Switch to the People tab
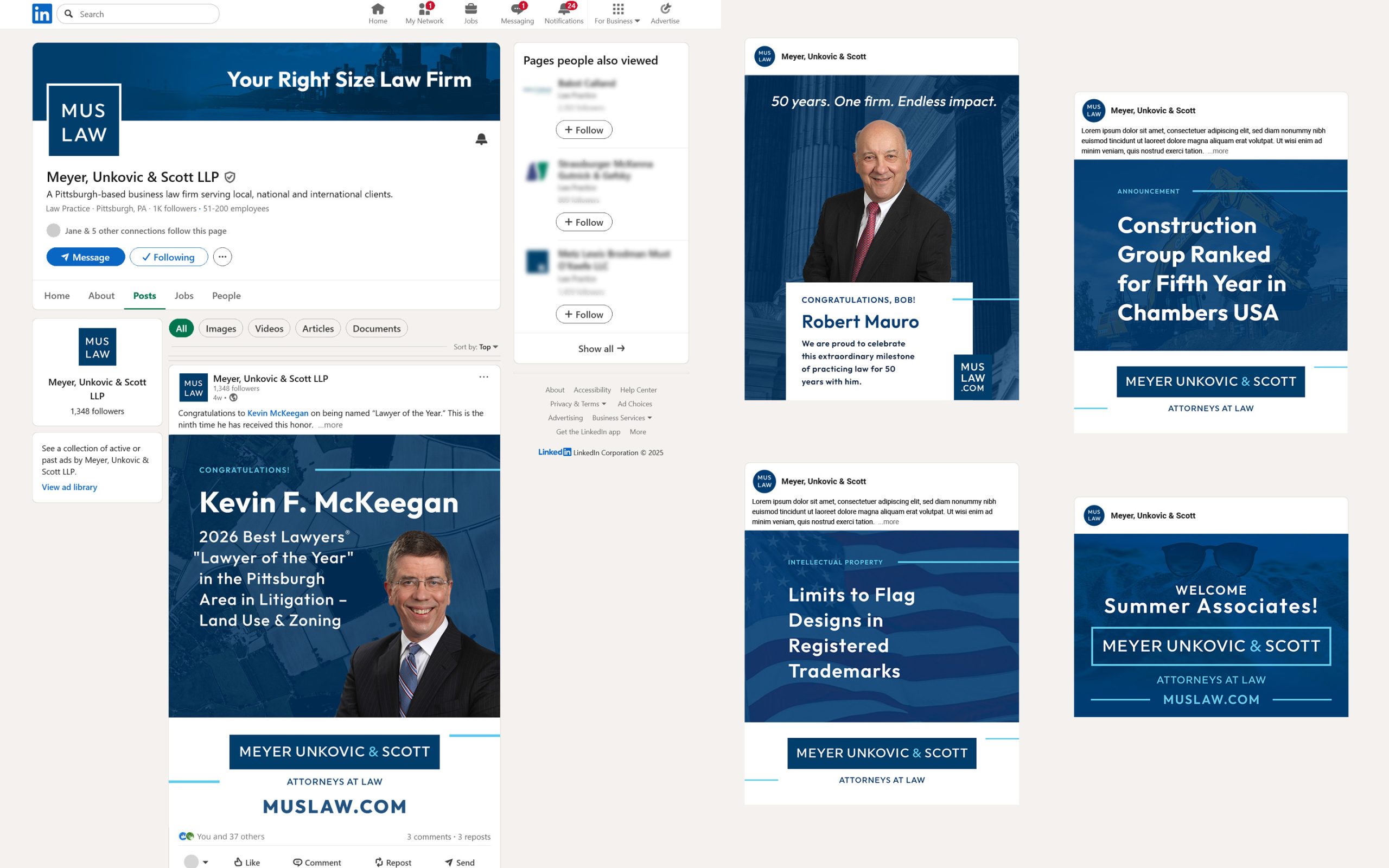 click(x=226, y=296)
